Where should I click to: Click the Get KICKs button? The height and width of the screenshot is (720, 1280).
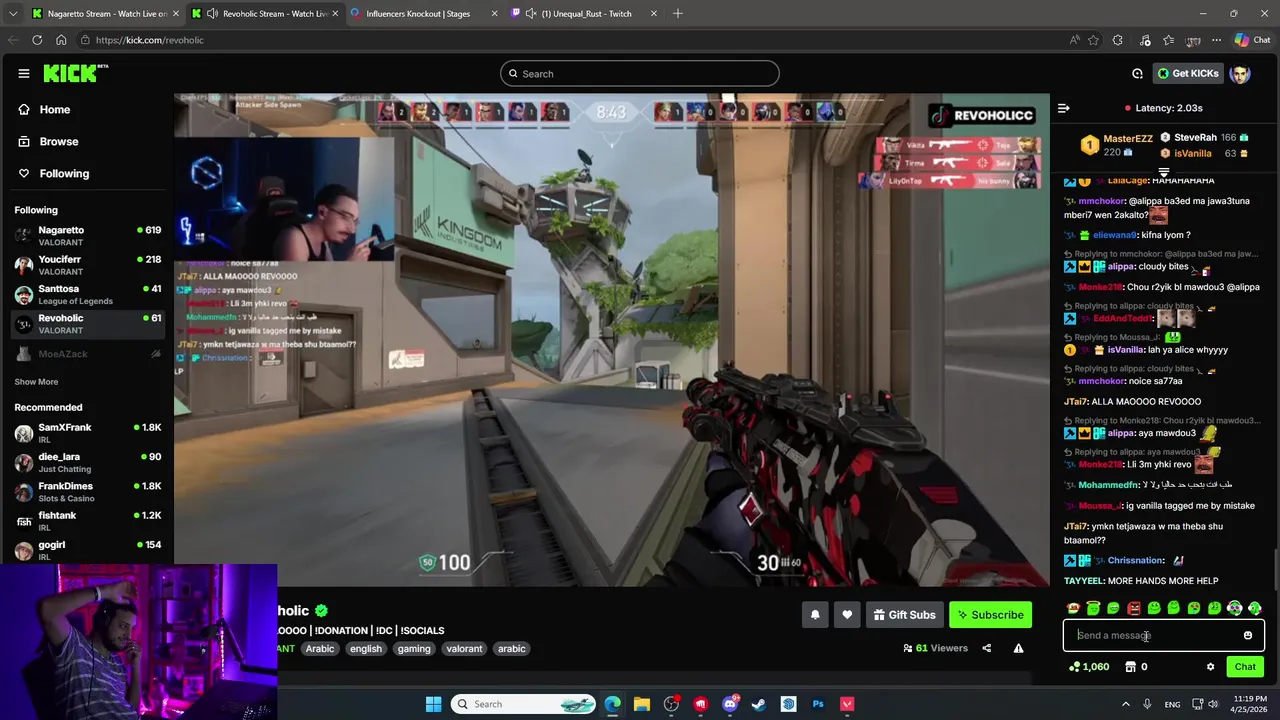point(1188,73)
